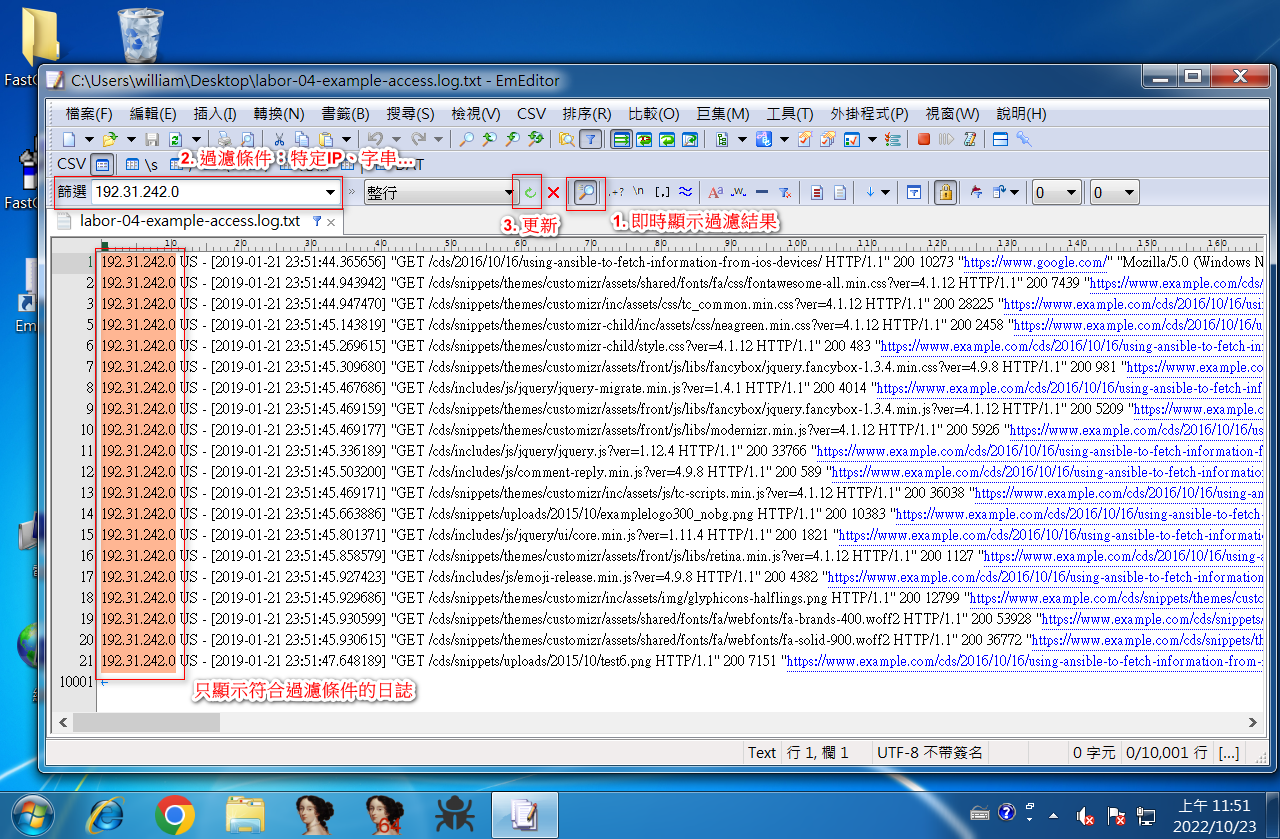Paste with the clipboard icon
Screen dimensions: 1280x839
326,139
